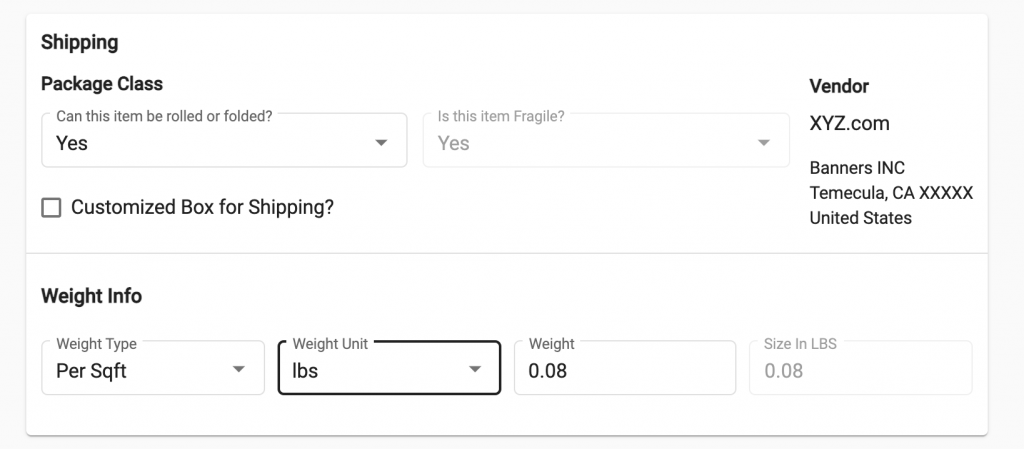
Task: Click the "Customized Box for Shipping?" label text
Action: (202, 208)
